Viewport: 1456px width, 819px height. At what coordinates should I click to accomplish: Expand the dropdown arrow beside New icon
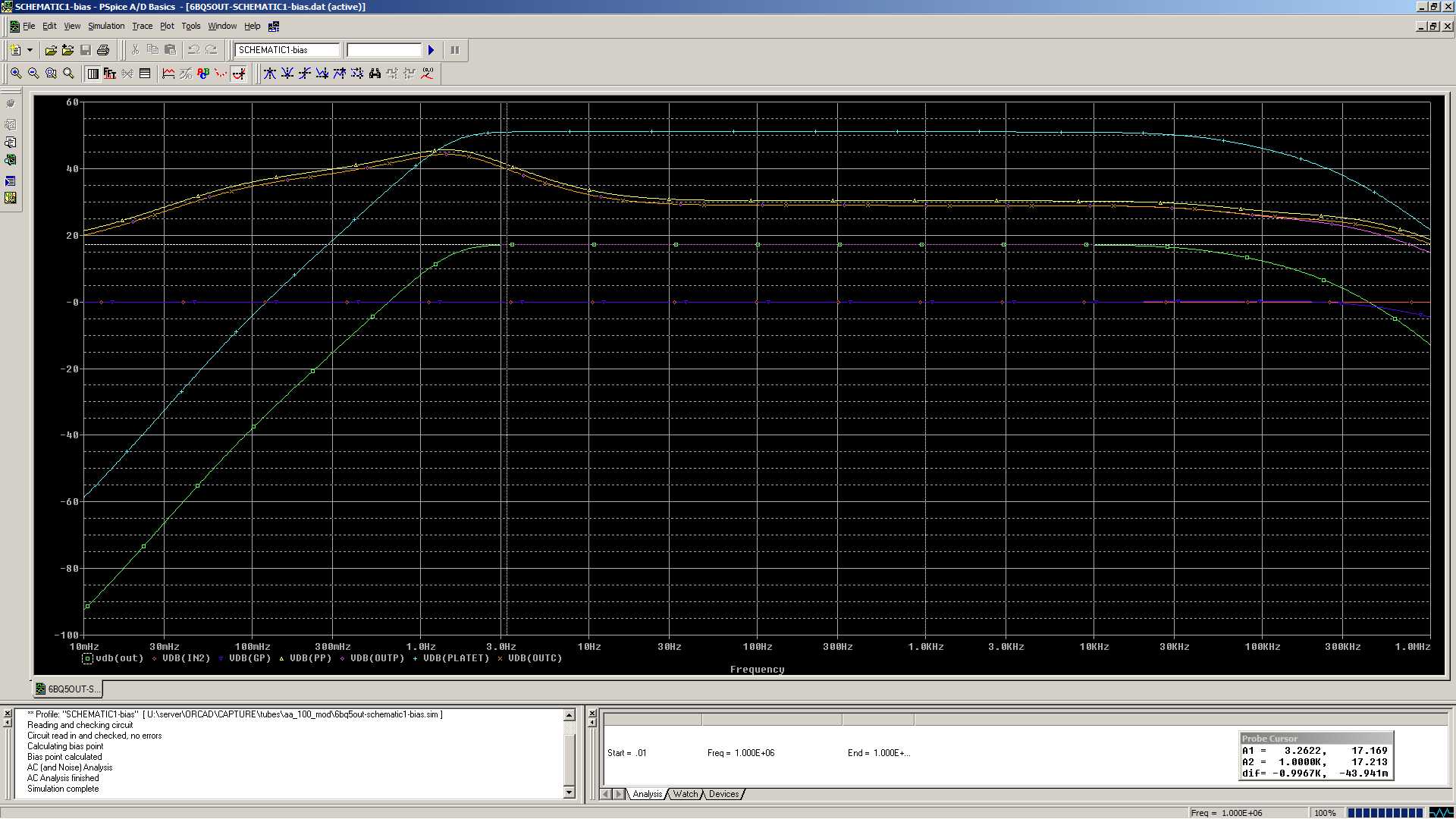pos(30,50)
